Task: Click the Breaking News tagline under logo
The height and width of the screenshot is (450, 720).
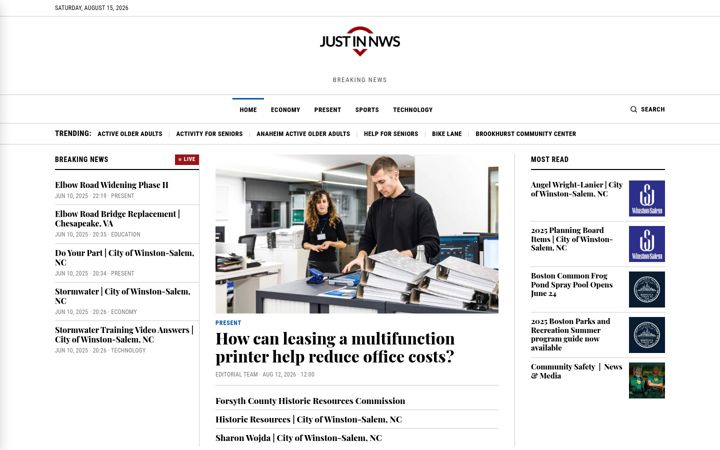Action: [x=360, y=80]
